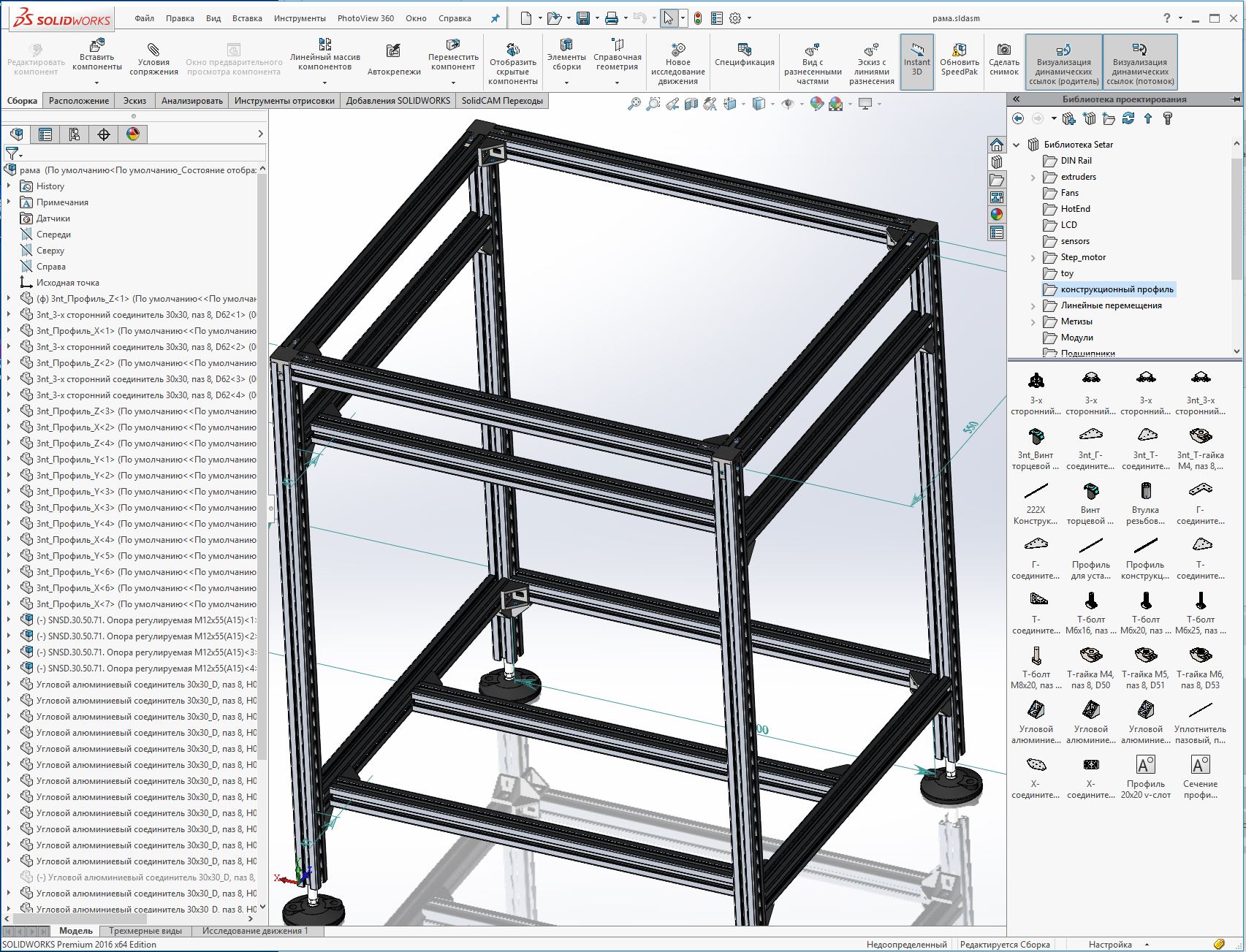This screenshot has height=952, width=1246.
Task: Click the Bill of Materials icon (Спецификация)
Action: click(x=744, y=50)
